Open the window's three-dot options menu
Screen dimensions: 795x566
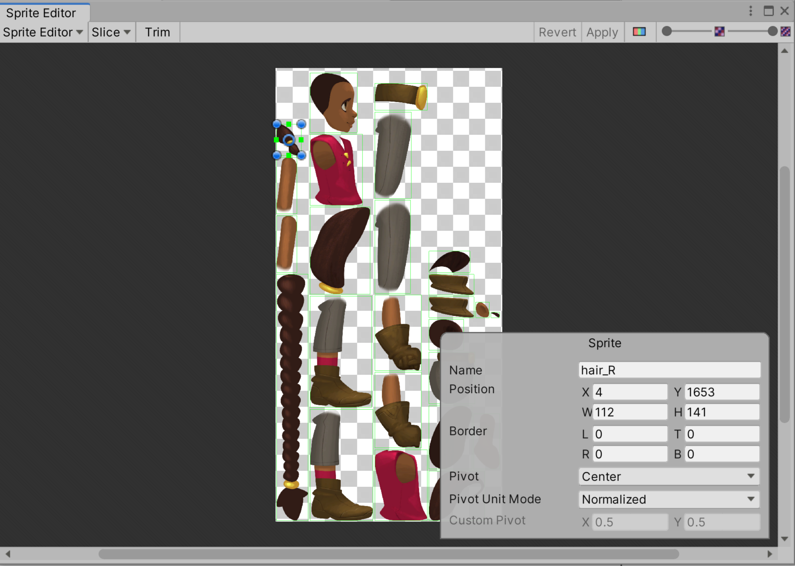[x=750, y=11]
